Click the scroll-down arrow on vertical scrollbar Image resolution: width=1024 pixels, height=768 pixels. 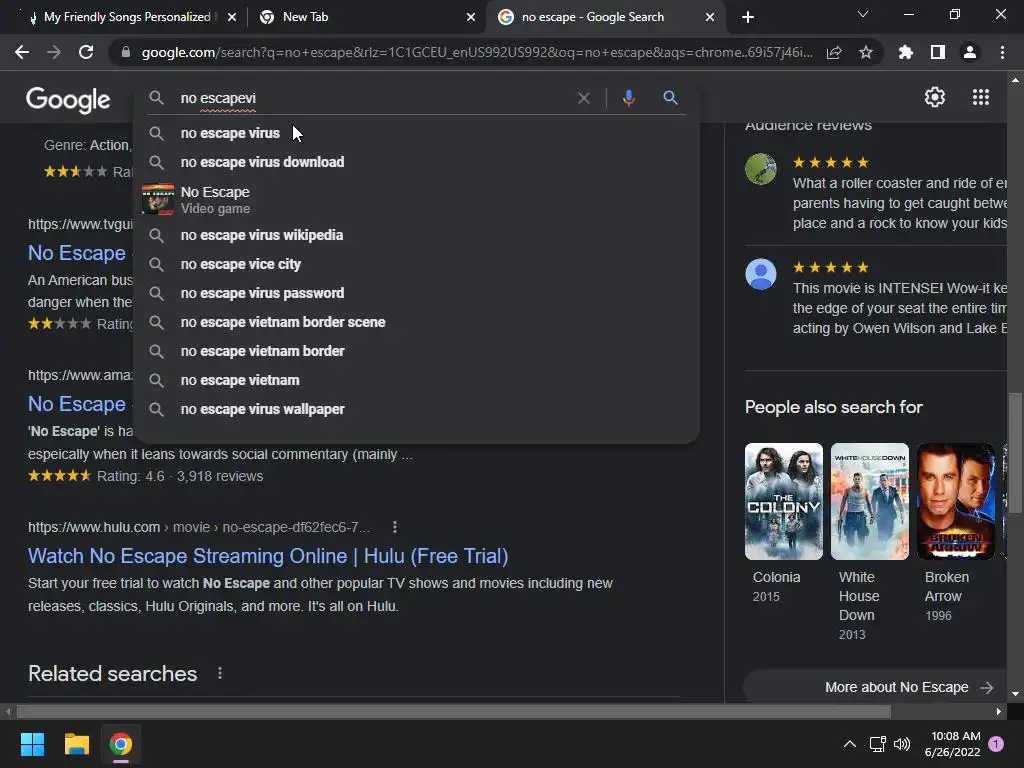(x=1015, y=694)
